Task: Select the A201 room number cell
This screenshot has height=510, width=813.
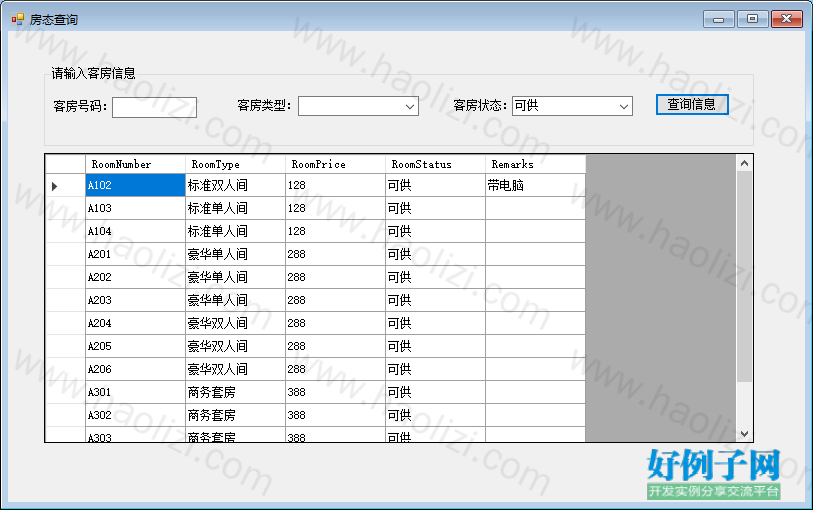Action: click(x=135, y=254)
